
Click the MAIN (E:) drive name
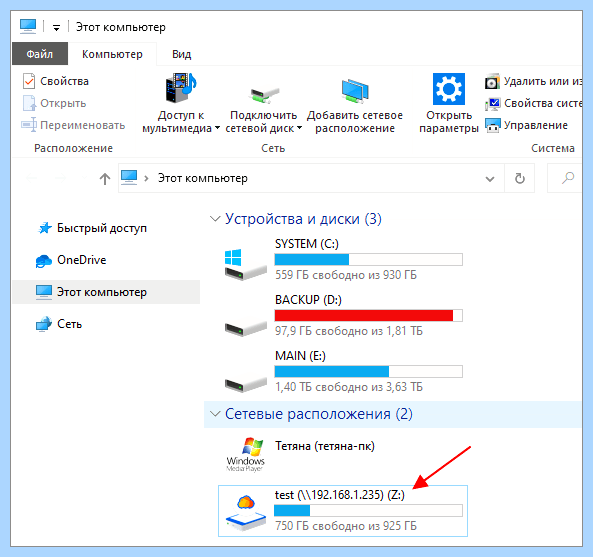pos(300,356)
